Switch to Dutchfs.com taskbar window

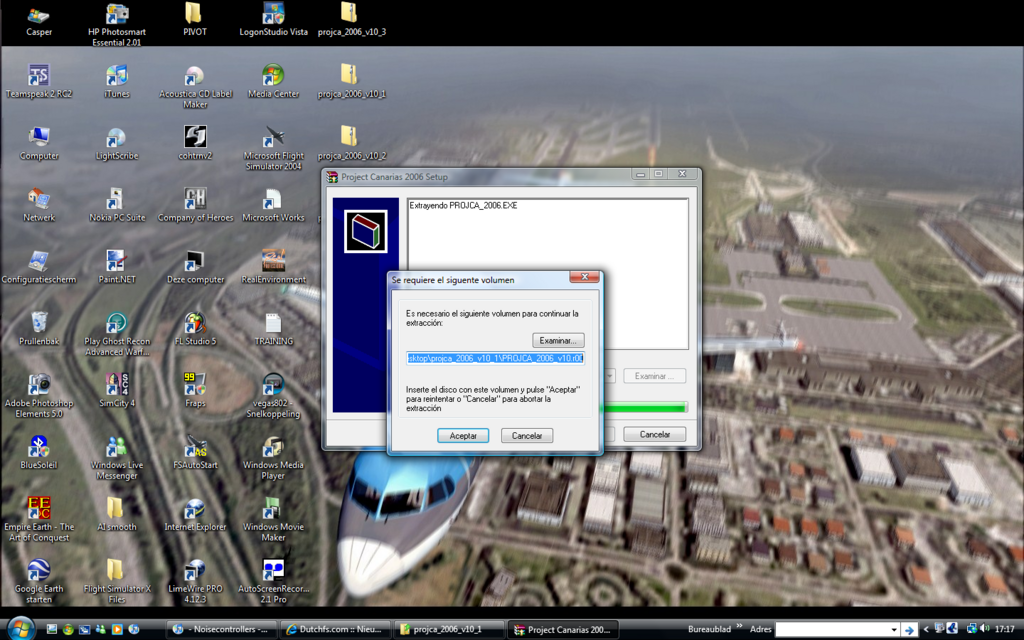[336, 630]
